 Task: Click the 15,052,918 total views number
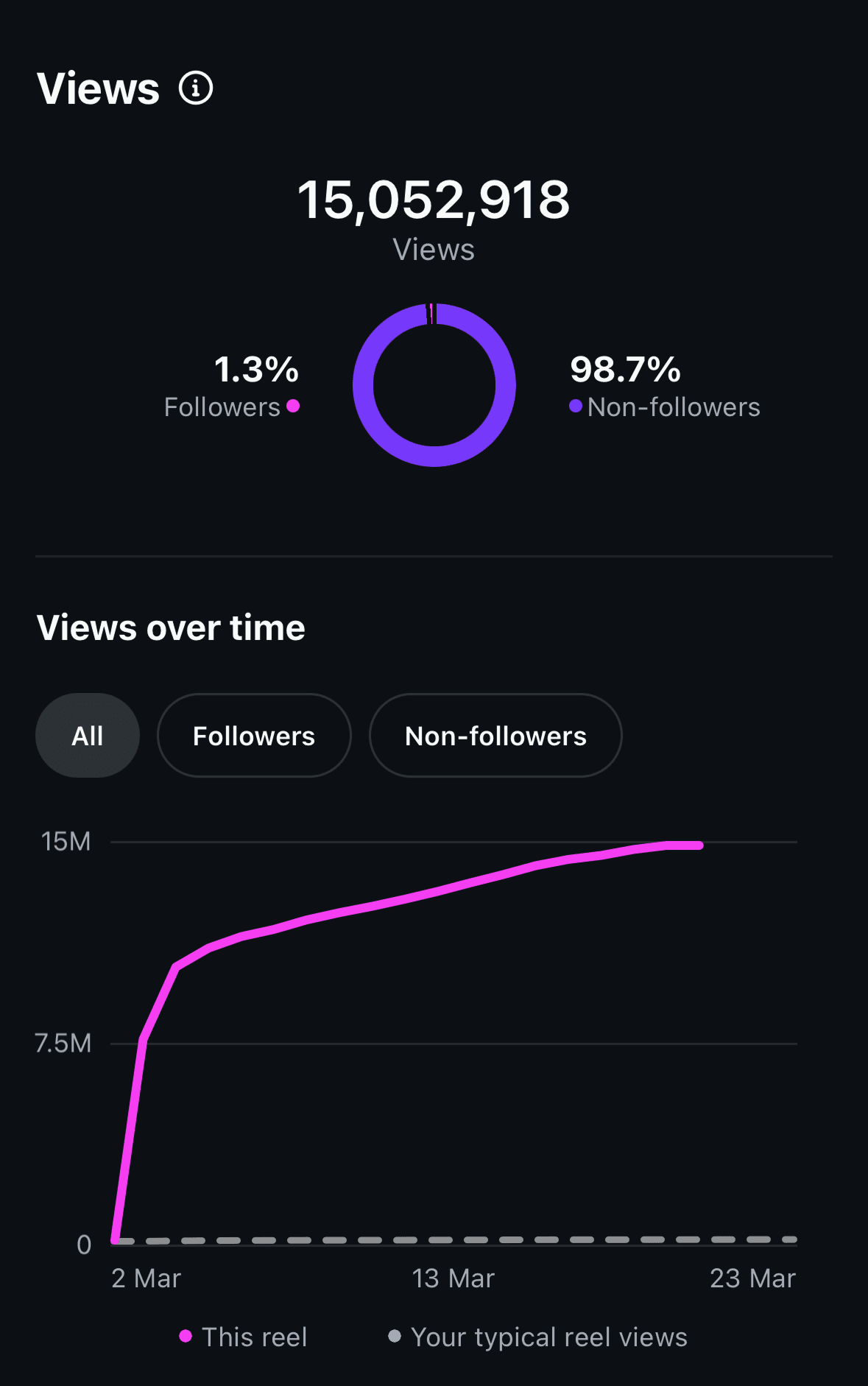coord(434,200)
